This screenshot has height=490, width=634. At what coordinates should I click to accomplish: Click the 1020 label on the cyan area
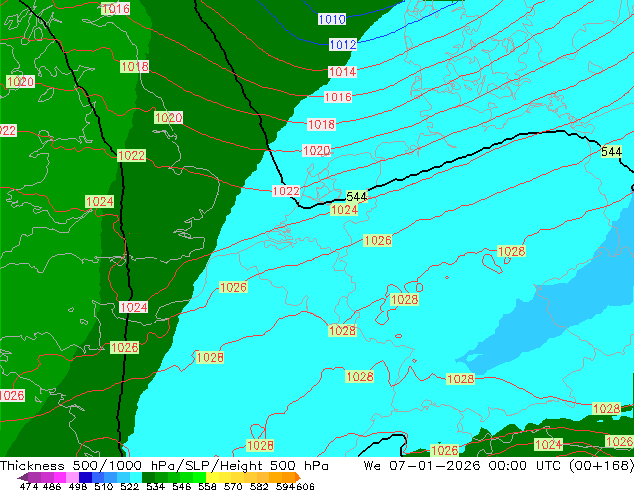click(x=317, y=151)
